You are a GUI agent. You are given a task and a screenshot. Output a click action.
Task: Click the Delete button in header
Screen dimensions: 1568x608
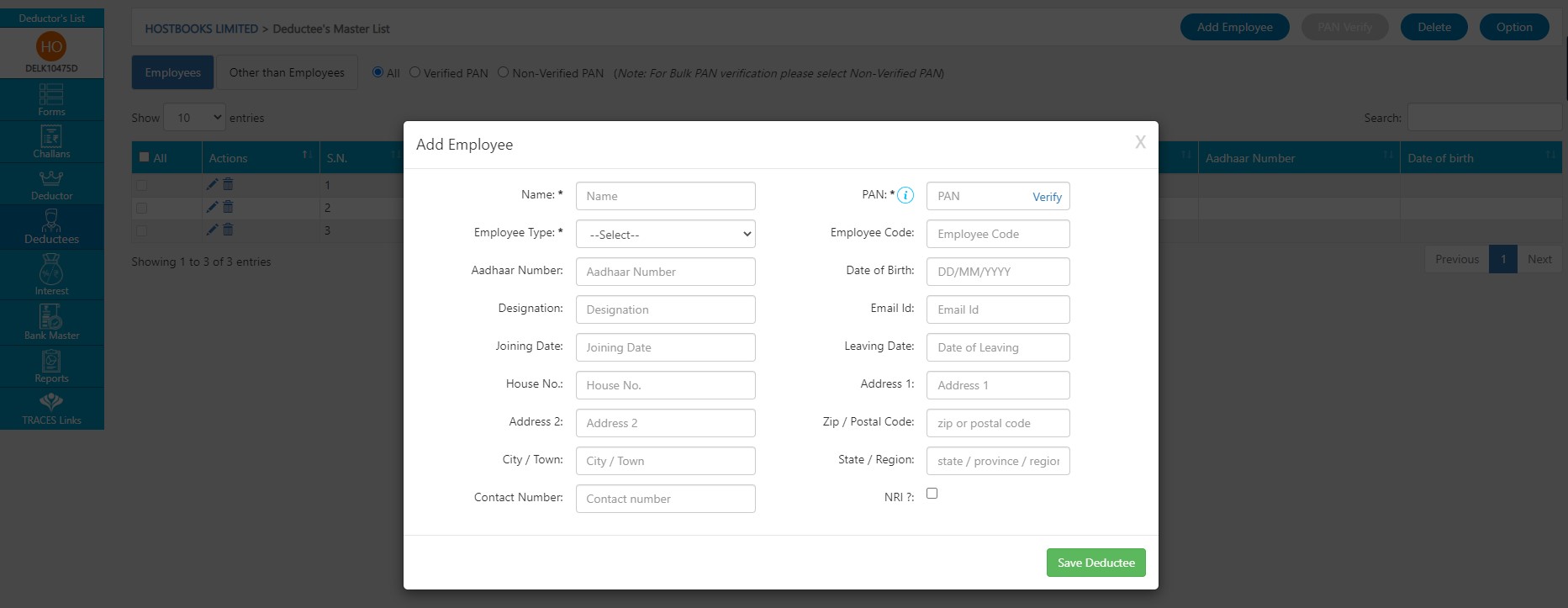pos(1433,27)
